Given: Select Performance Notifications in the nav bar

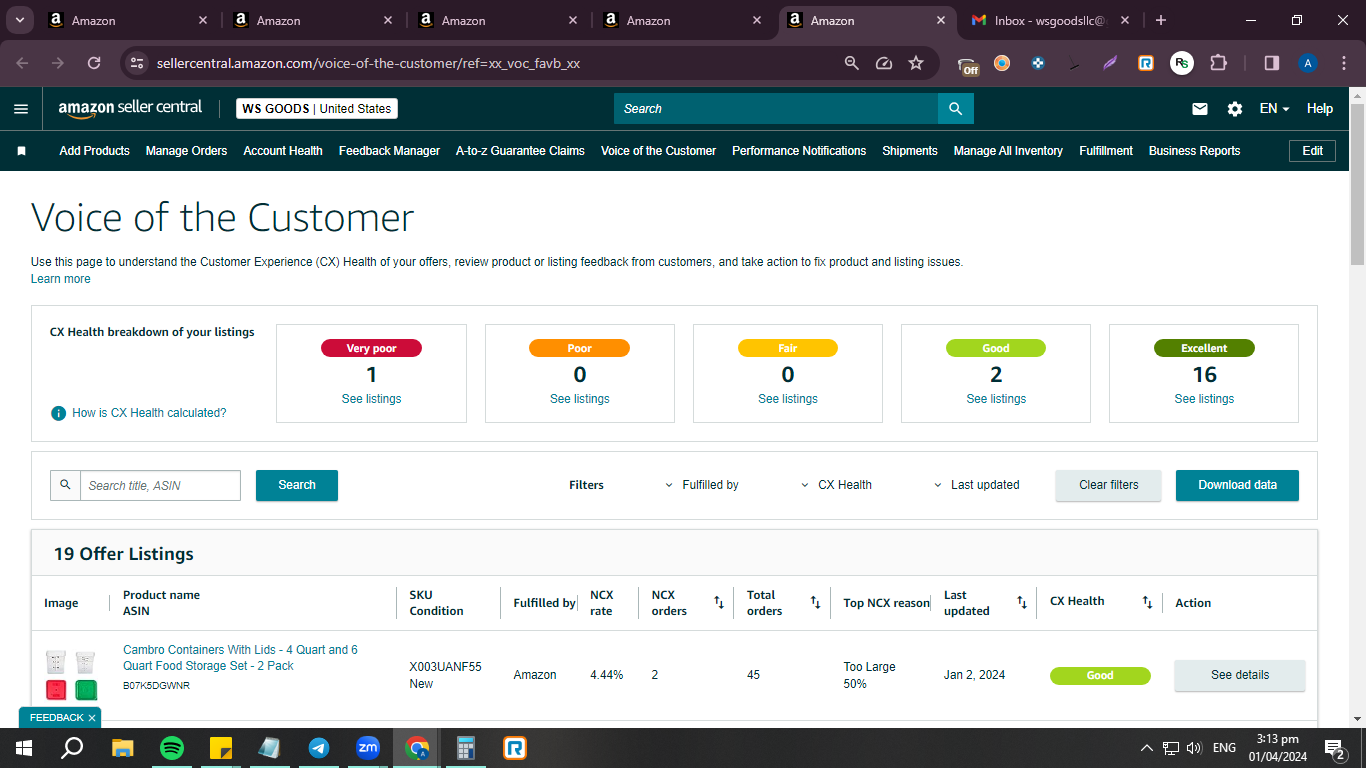Looking at the screenshot, I should coord(799,151).
